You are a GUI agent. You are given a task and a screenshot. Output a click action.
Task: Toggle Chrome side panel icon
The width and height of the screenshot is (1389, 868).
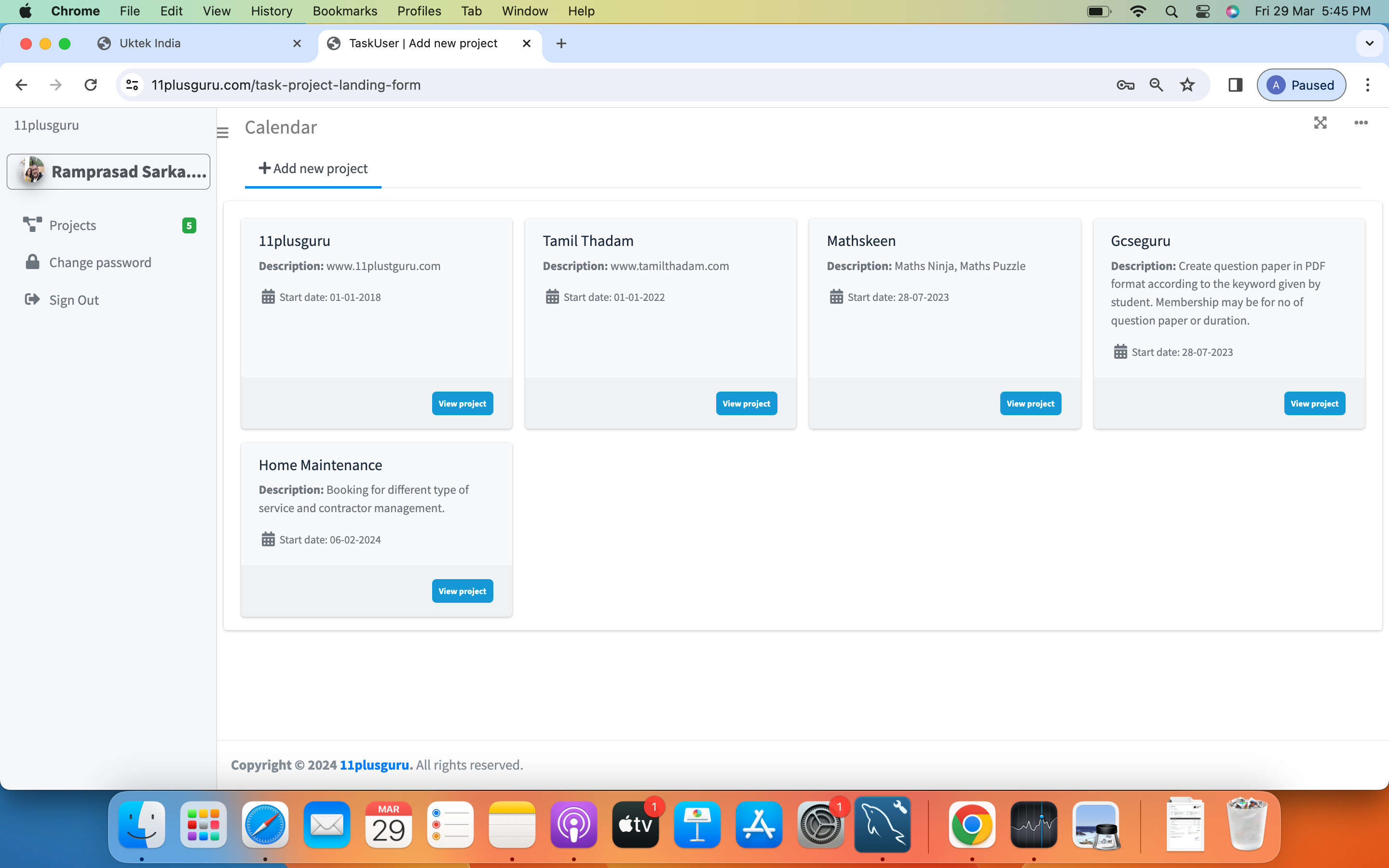(x=1235, y=85)
